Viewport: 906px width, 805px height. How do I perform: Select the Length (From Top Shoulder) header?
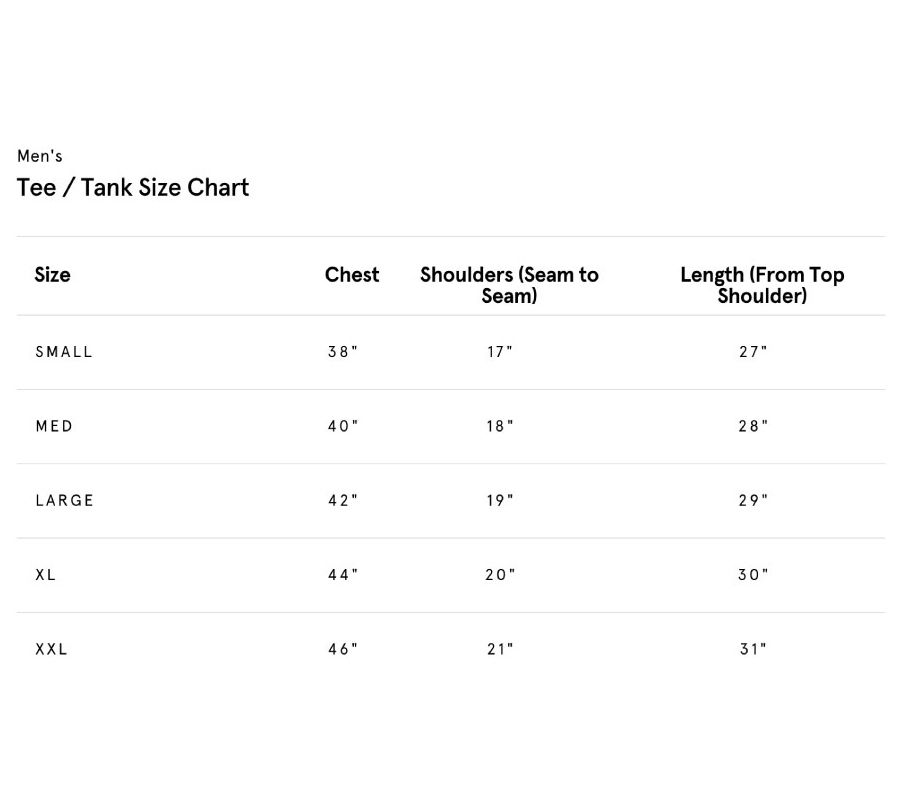coord(762,285)
